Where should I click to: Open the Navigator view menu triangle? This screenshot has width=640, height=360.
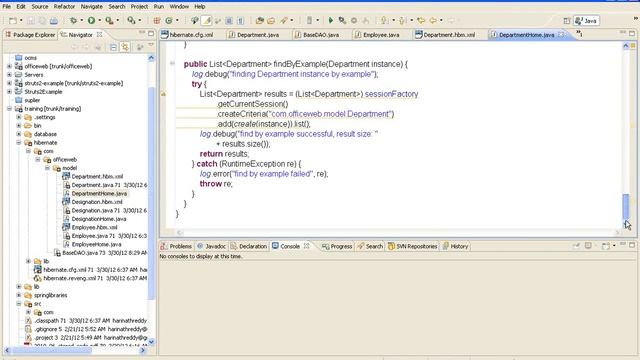[151, 45]
